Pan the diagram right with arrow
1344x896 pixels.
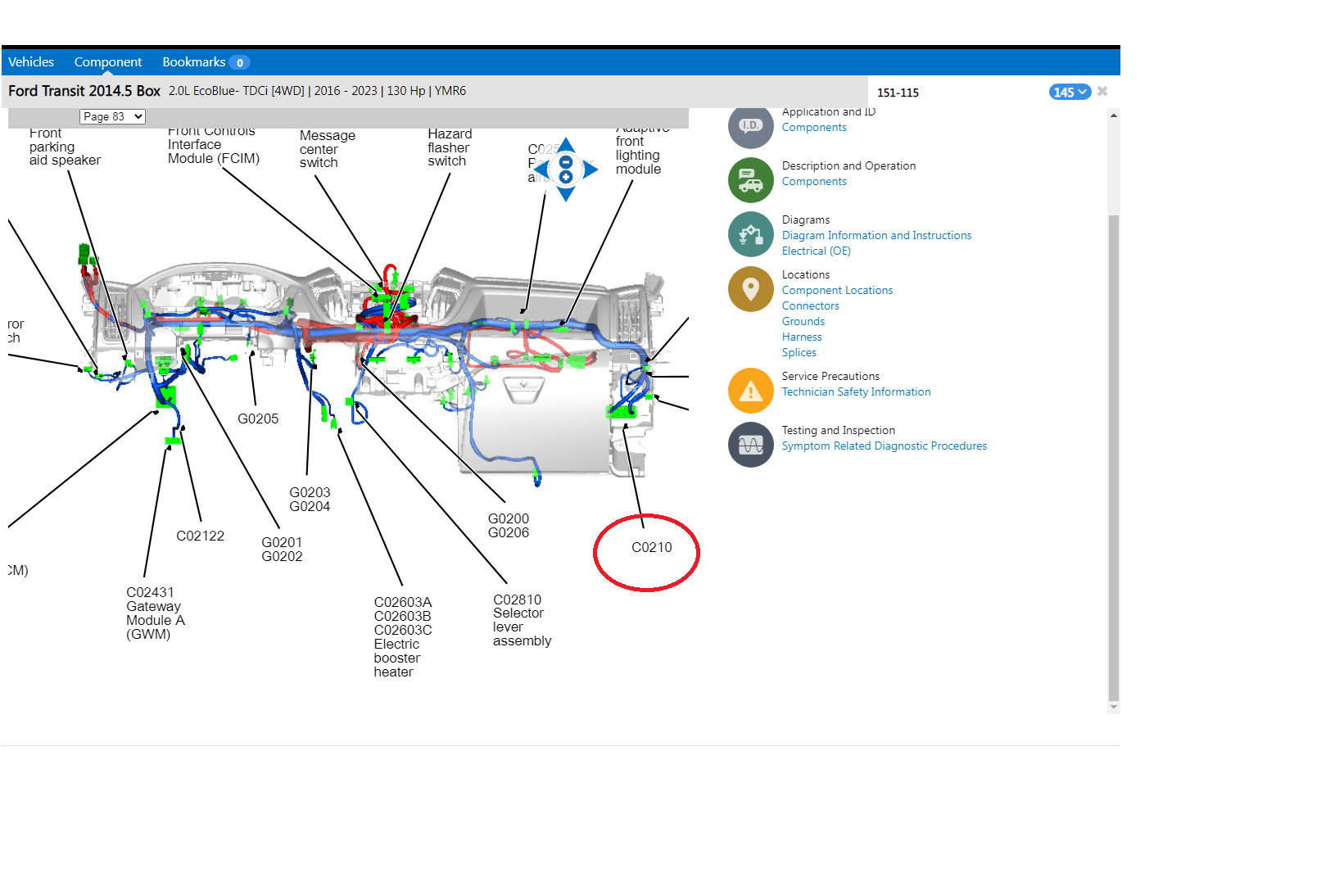(591, 170)
